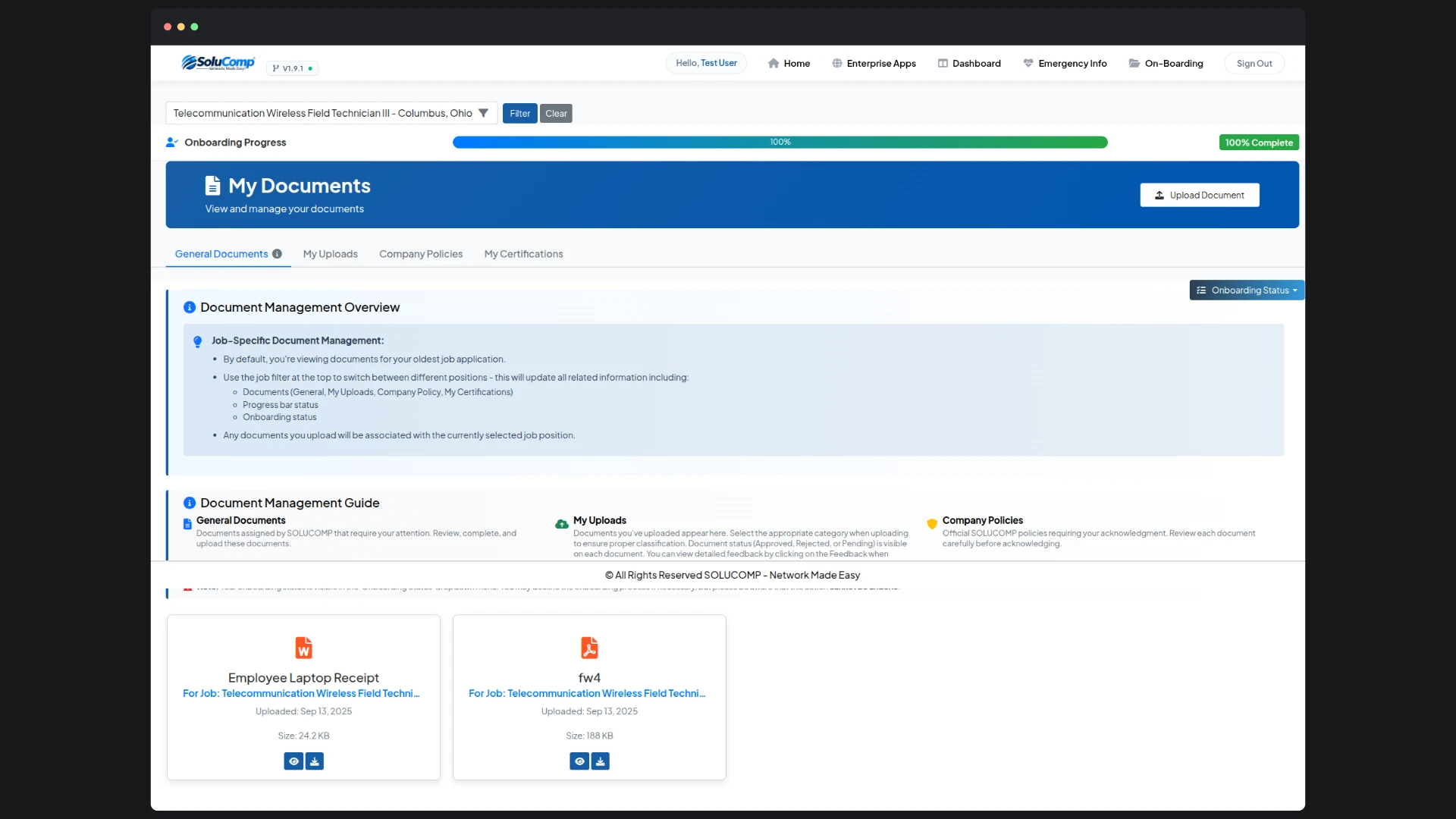Click the Word file icon on Employee Laptop Receipt
1456x819 pixels.
pyautogui.click(x=303, y=648)
